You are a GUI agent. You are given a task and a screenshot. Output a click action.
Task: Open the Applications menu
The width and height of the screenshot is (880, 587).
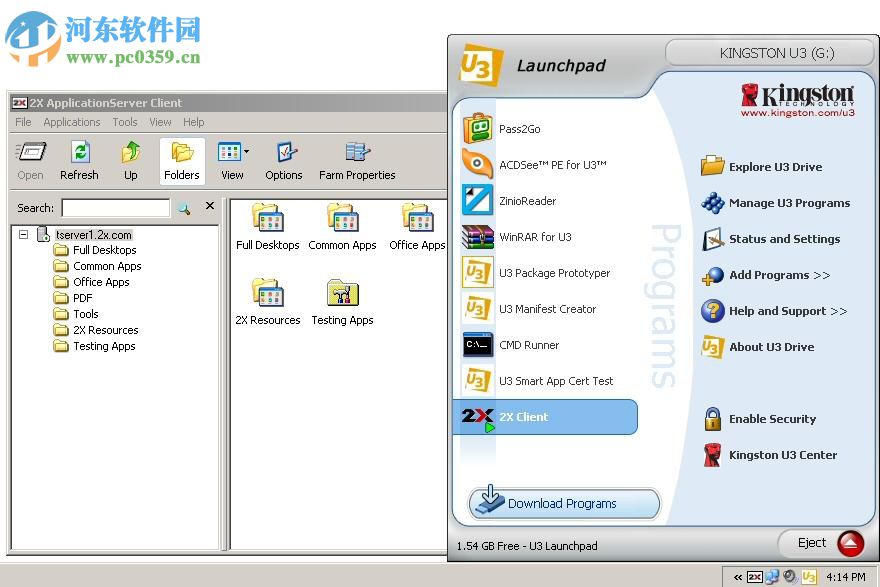pos(71,121)
